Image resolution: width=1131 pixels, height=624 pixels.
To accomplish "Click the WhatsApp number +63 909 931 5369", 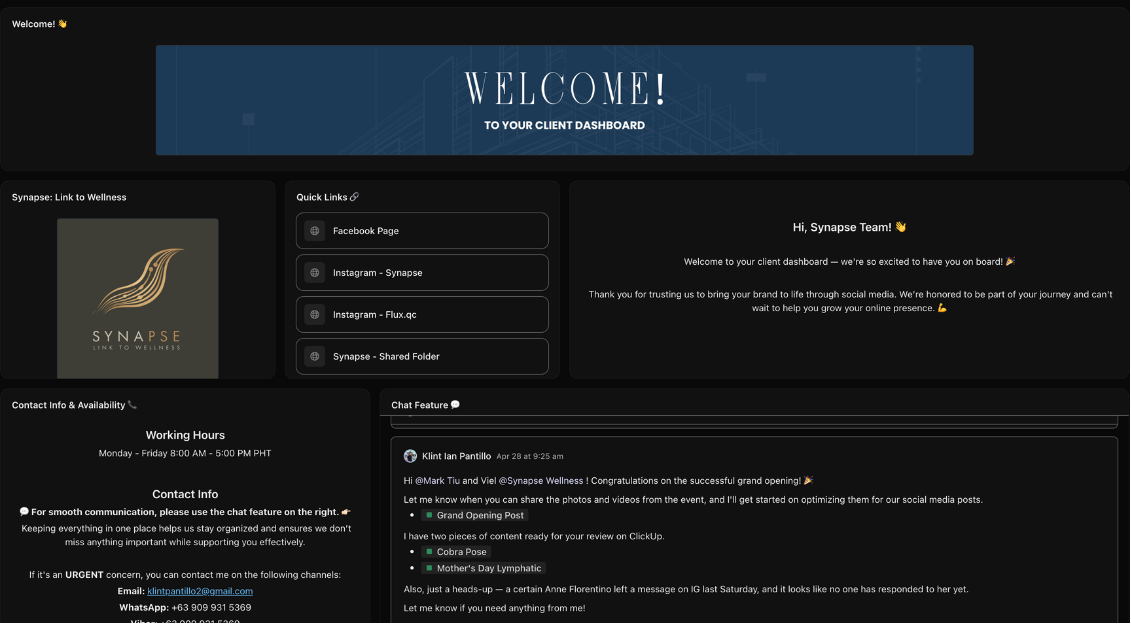I will [211, 607].
